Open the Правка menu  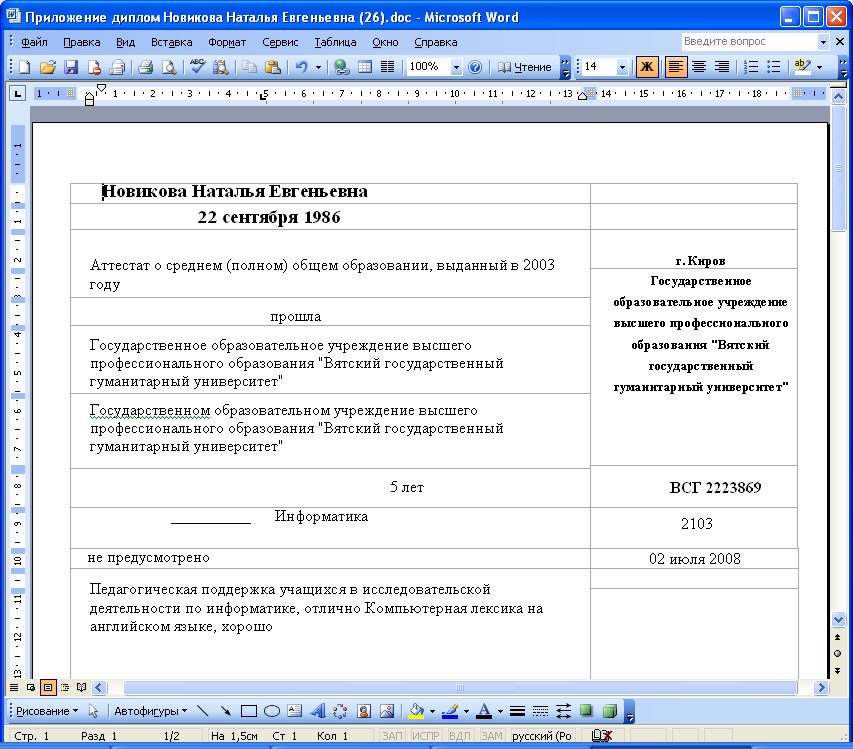click(82, 42)
